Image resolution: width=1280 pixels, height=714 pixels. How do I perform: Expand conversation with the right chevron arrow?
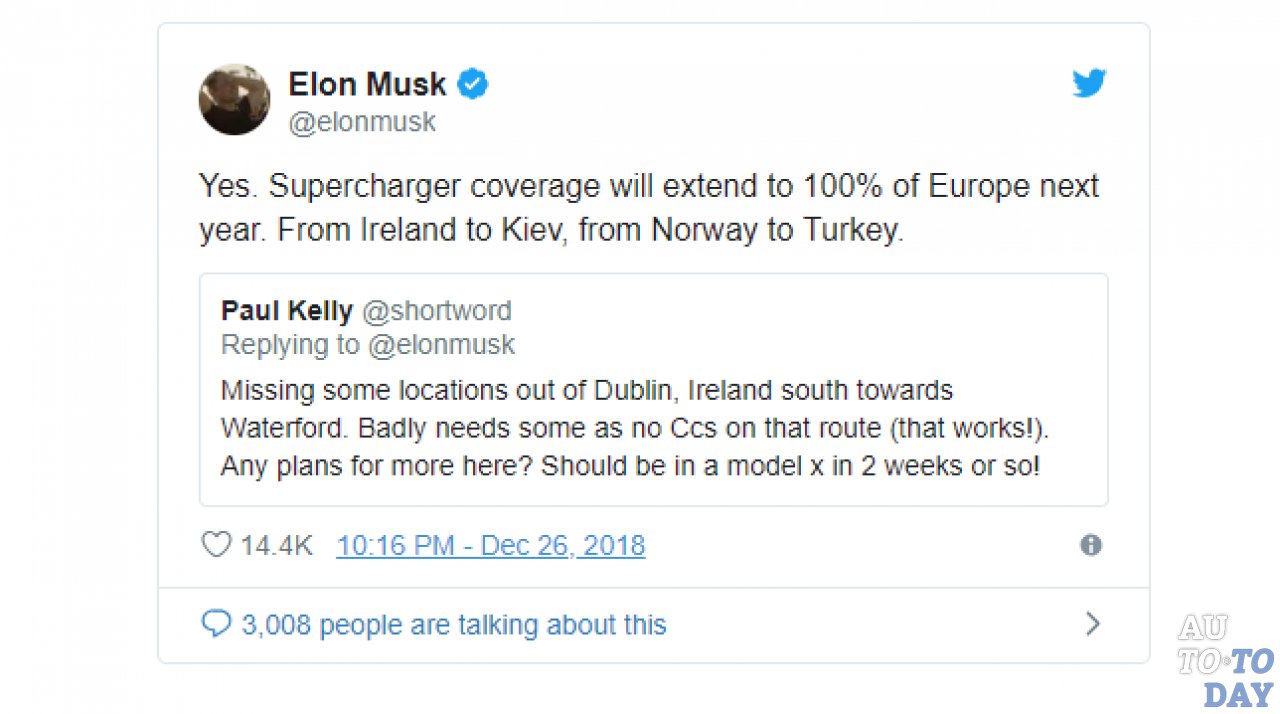tap(1092, 624)
